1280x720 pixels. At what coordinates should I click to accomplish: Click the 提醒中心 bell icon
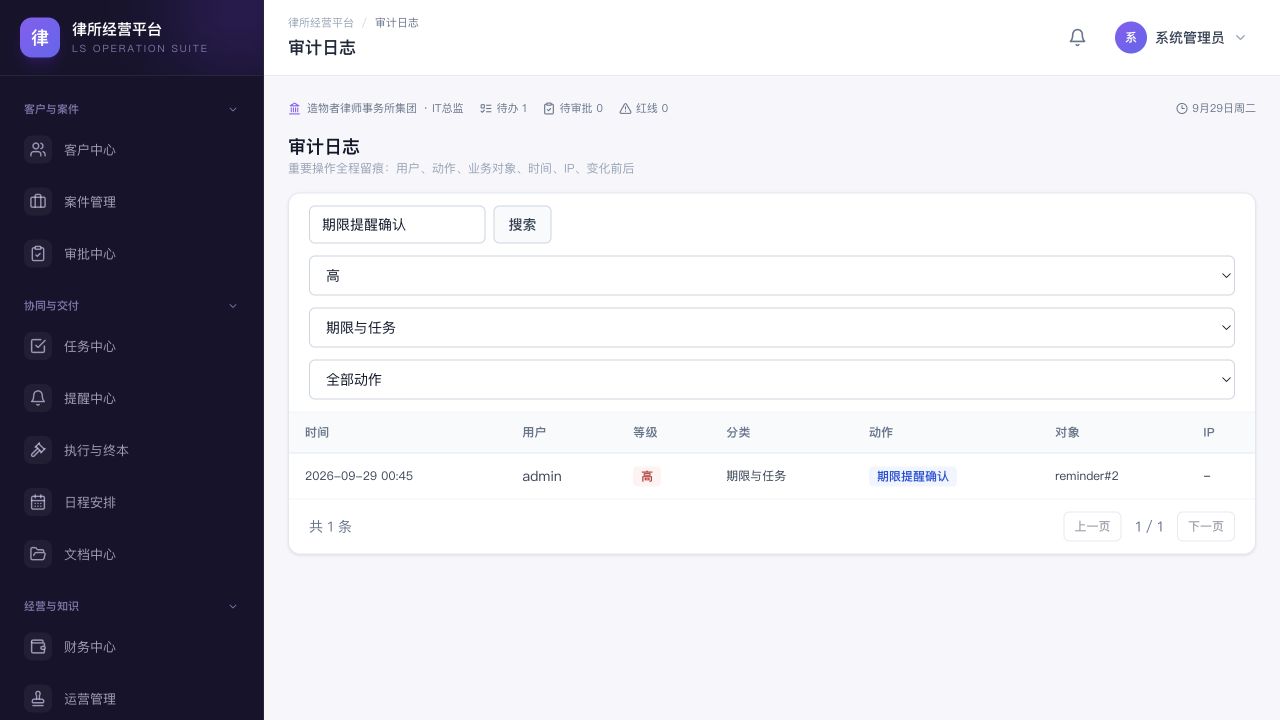38,399
